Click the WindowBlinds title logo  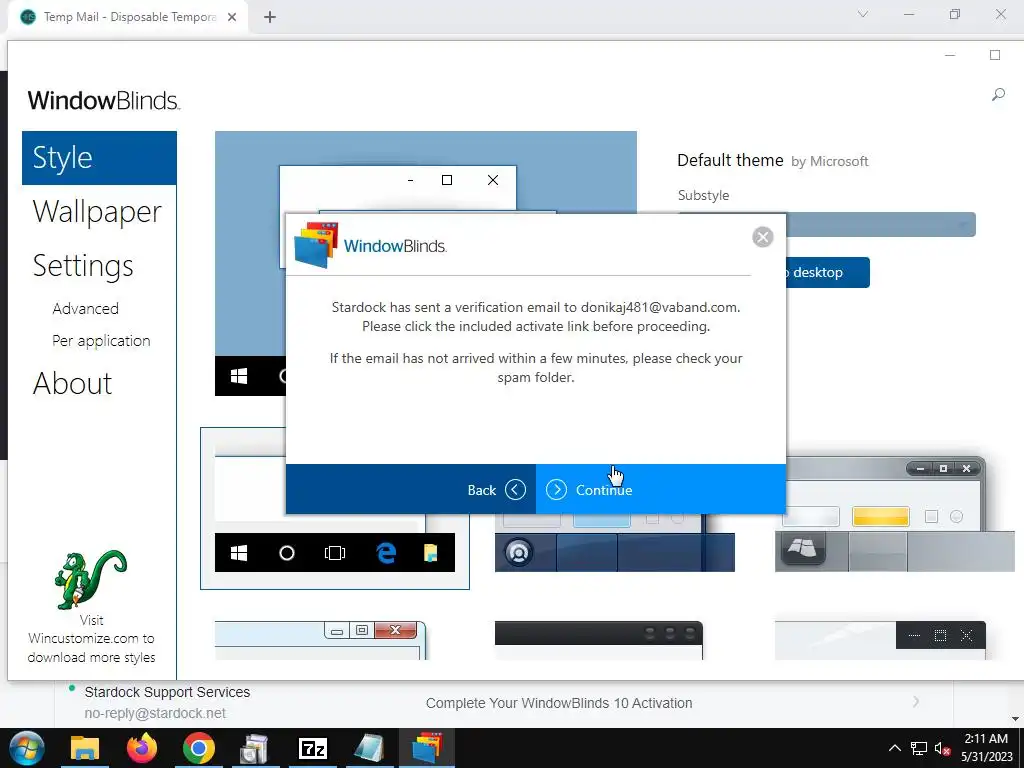(104, 101)
